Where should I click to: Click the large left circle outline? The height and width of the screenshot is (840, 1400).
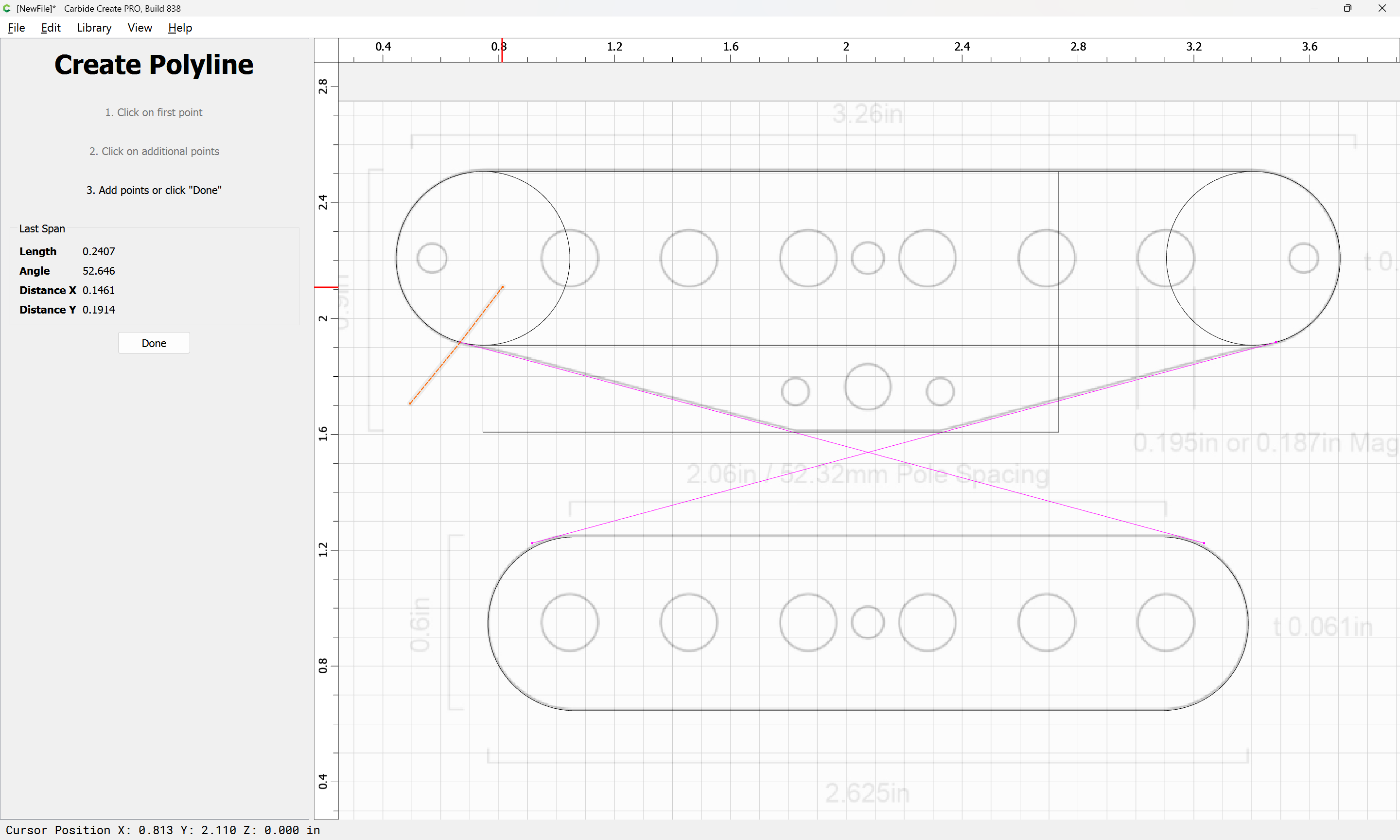pos(396,258)
